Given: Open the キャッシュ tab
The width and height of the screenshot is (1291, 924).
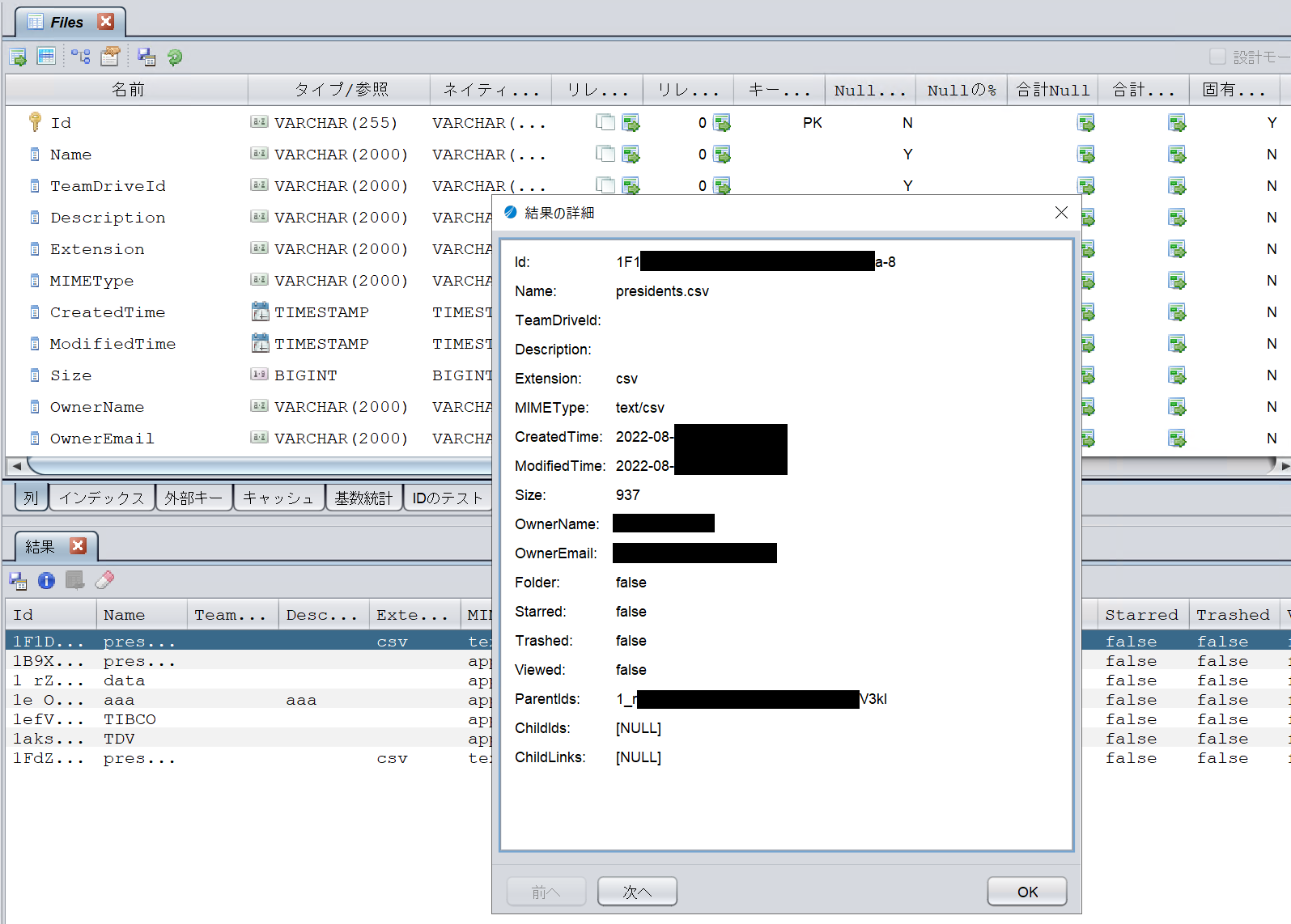Looking at the screenshot, I should click(278, 498).
